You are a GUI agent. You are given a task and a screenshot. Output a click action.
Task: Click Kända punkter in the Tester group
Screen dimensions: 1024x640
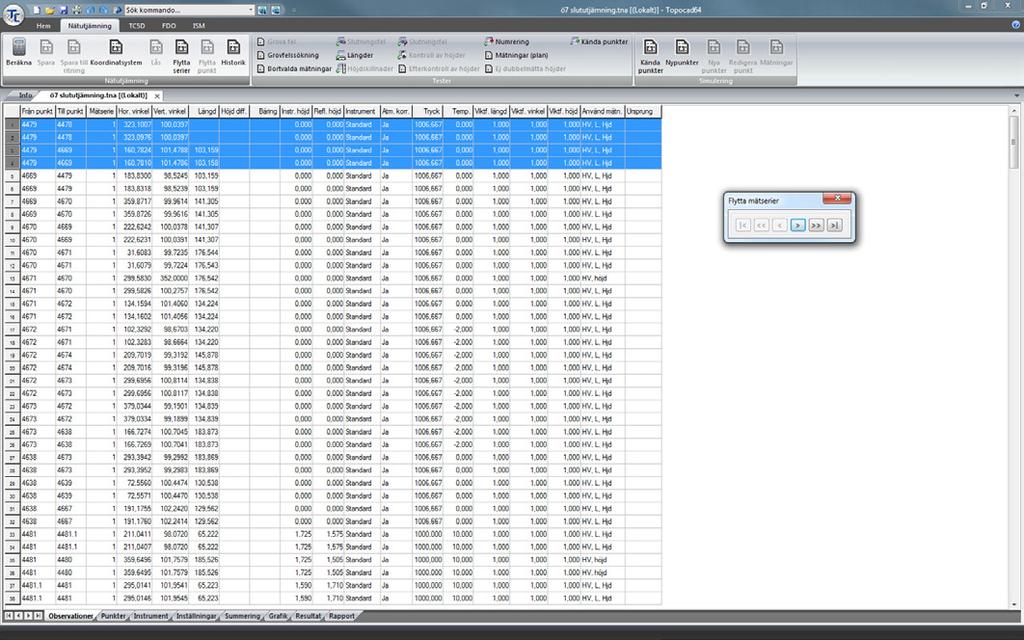point(599,42)
